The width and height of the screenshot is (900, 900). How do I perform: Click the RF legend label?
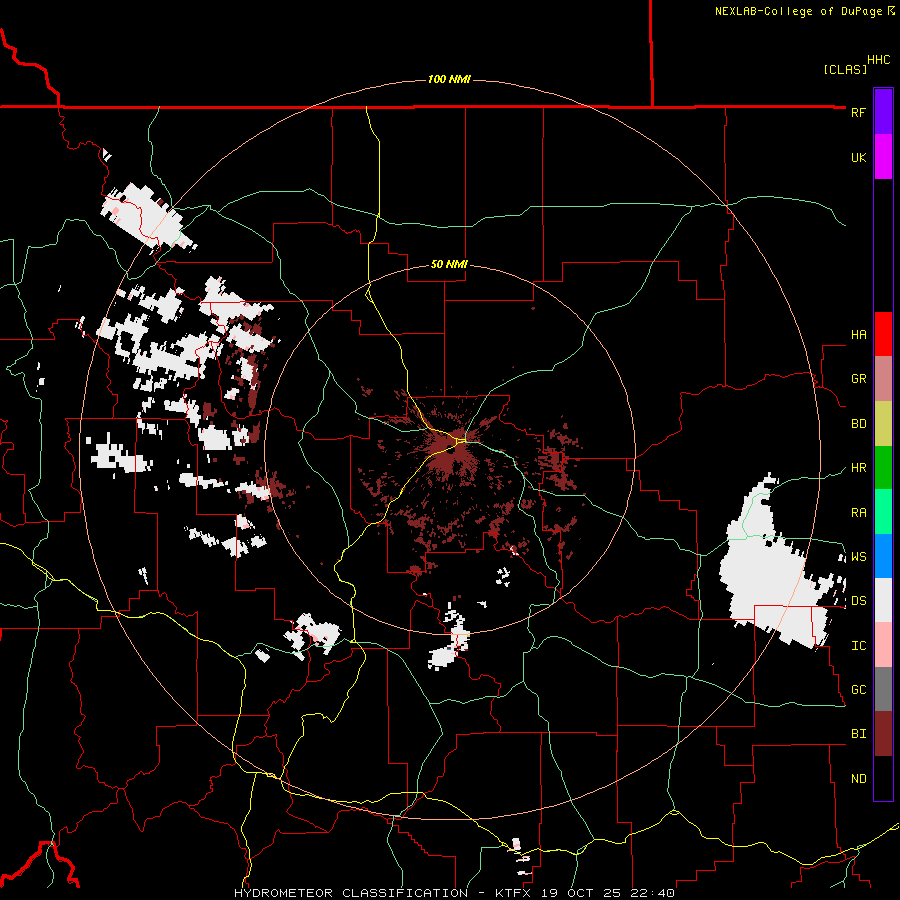click(858, 112)
